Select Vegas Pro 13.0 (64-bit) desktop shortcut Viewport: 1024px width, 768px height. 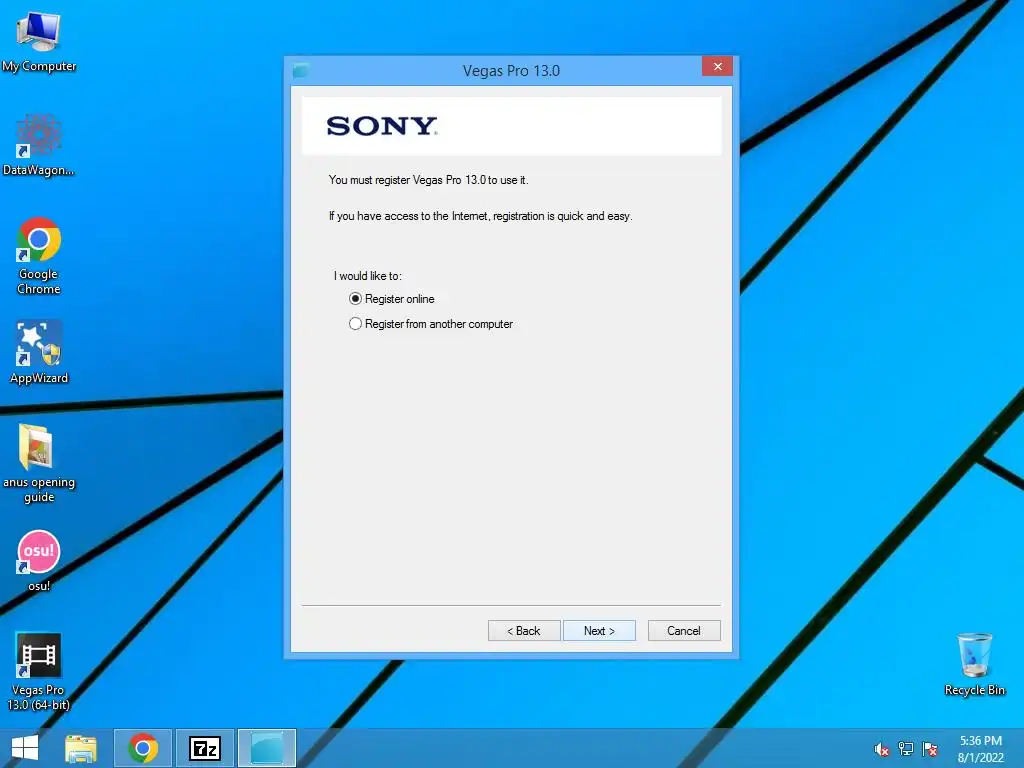[x=39, y=671]
